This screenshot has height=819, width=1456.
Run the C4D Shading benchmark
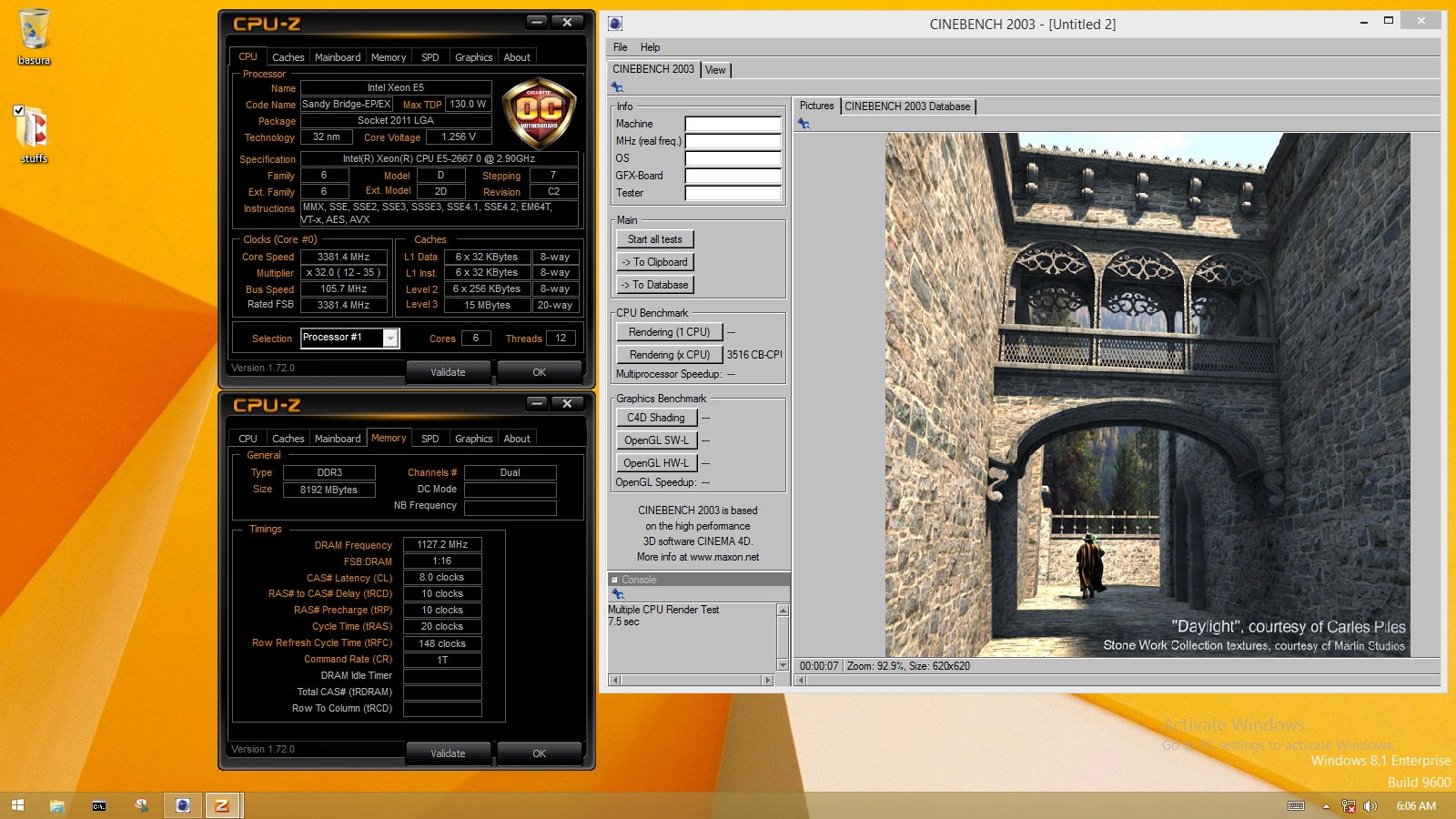[x=656, y=418]
